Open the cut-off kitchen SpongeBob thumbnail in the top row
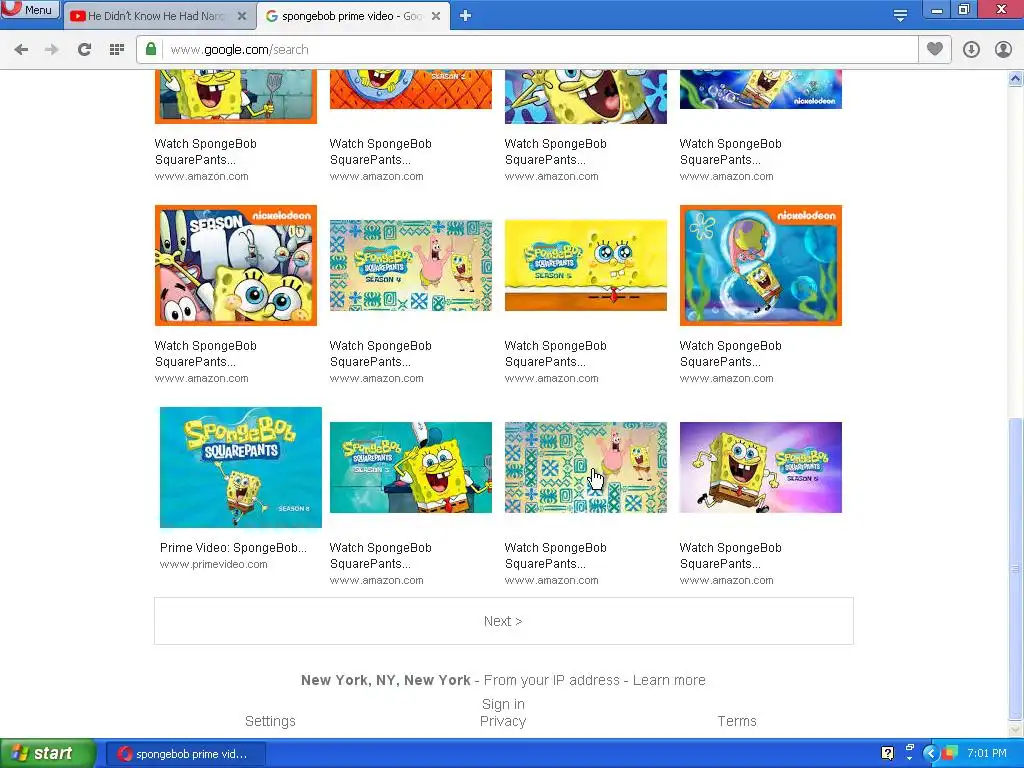The image size is (1024, 768). [x=236, y=97]
